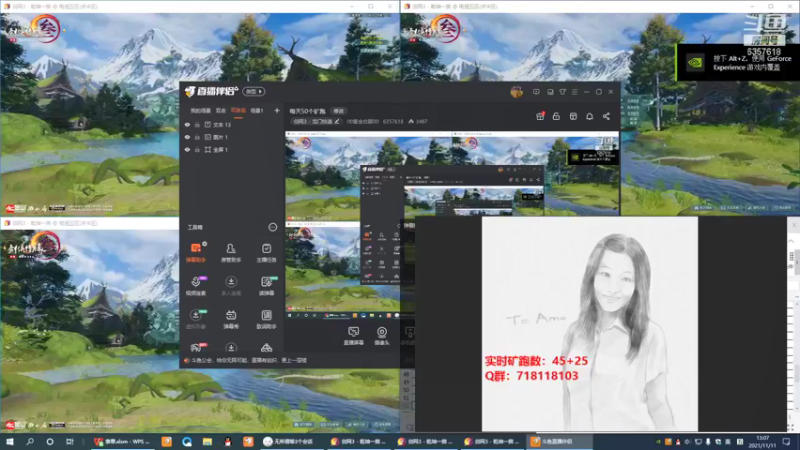800x450 pixels.
Task: Click the share icon in the room toolbar
Action: [x=606, y=116]
